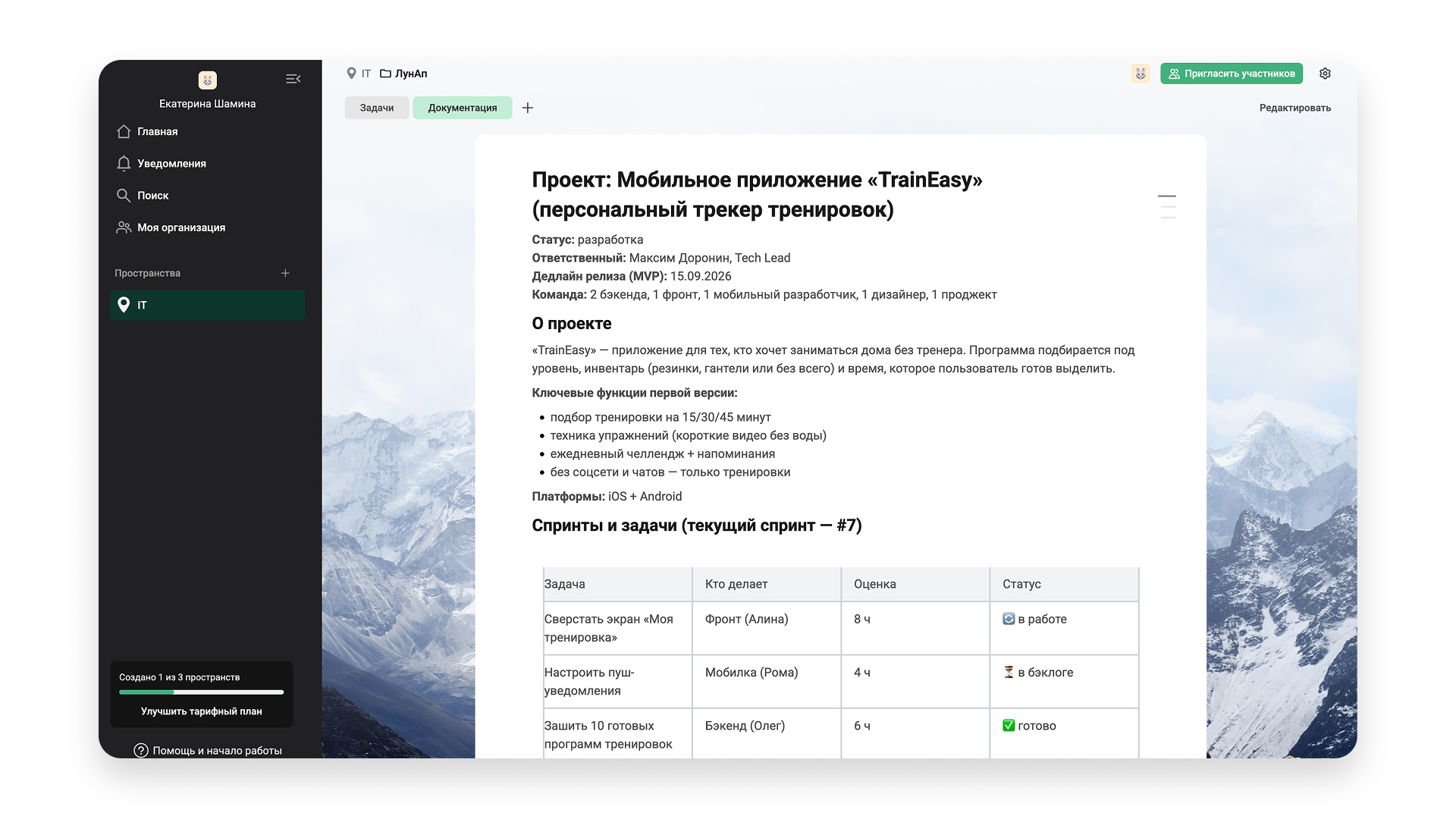Add a new tab with plus icon
This screenshot has width=1456, height=819.
click(x=528, y=108)
